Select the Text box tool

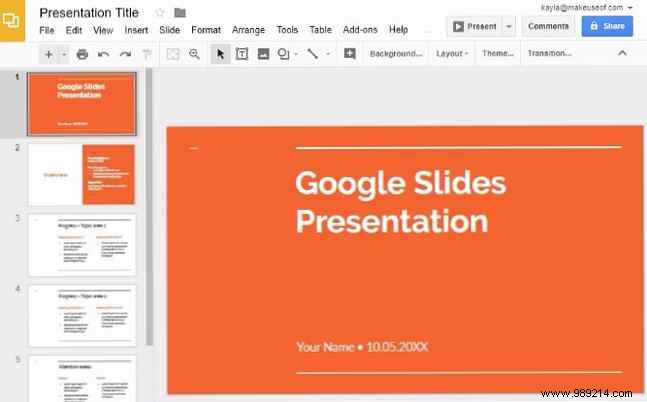[242, 54]
